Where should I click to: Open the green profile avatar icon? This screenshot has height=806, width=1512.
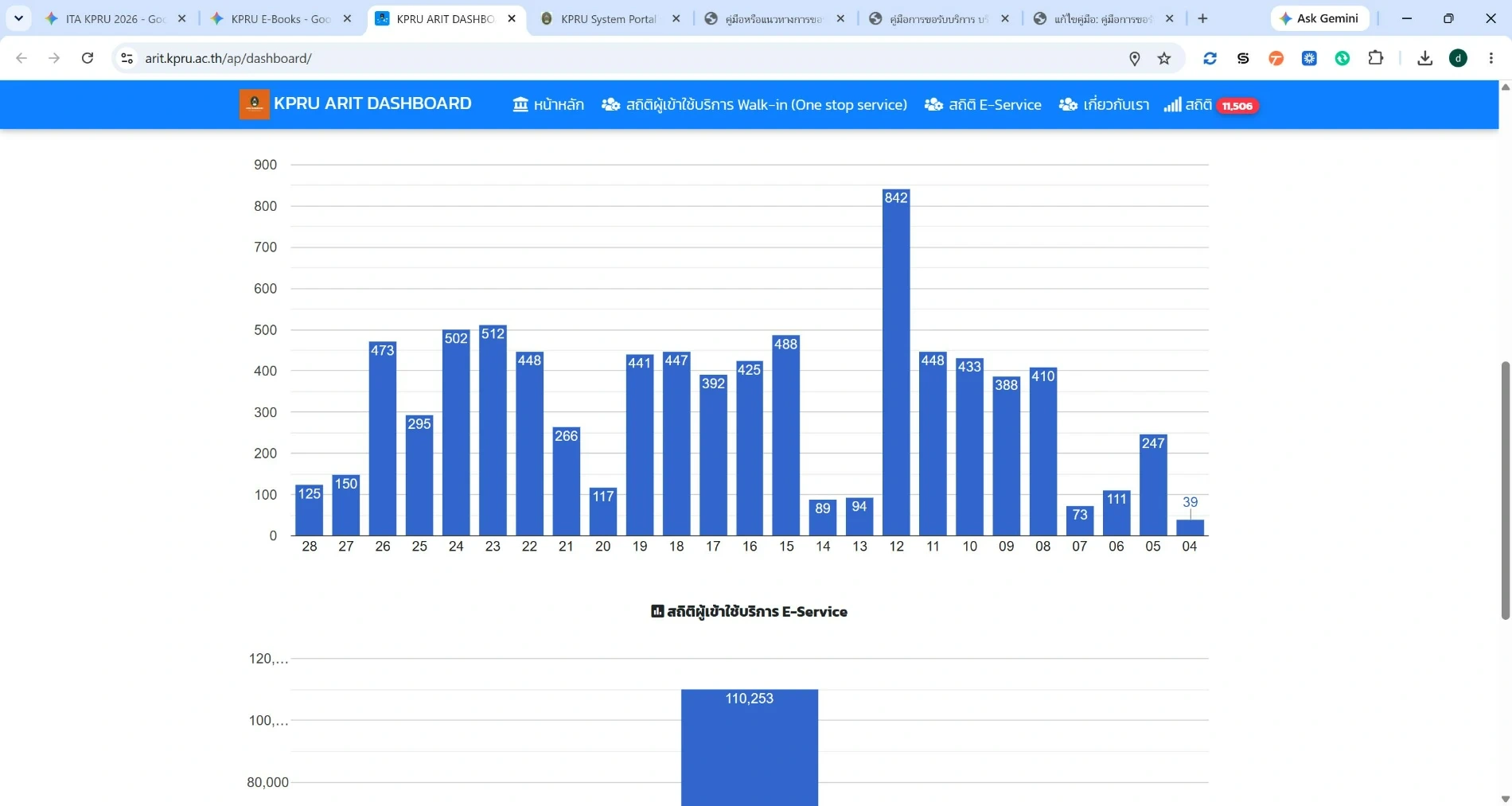click(x=1458, y=58)
